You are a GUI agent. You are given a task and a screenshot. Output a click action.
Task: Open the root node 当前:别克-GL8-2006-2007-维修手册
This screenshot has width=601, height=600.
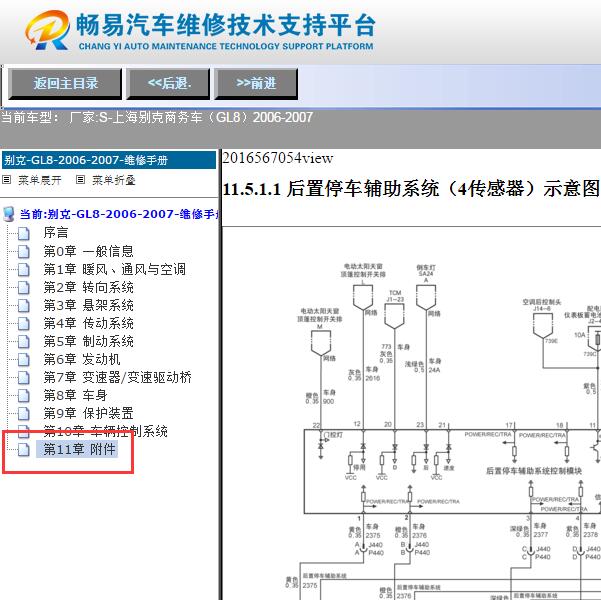[x=120, y=214]
